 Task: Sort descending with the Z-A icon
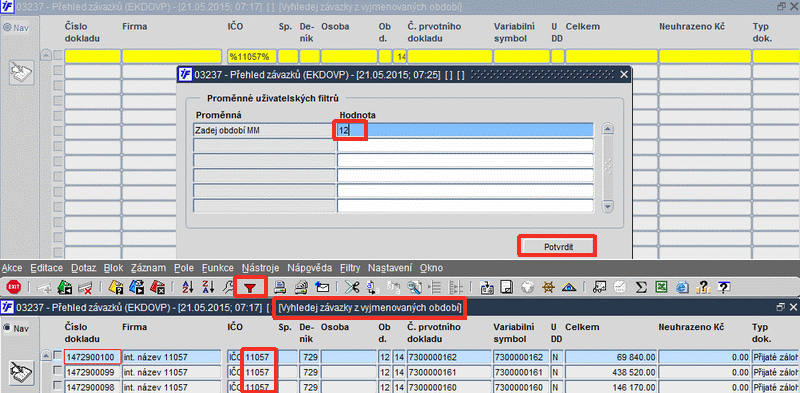[x=208, y=287]
